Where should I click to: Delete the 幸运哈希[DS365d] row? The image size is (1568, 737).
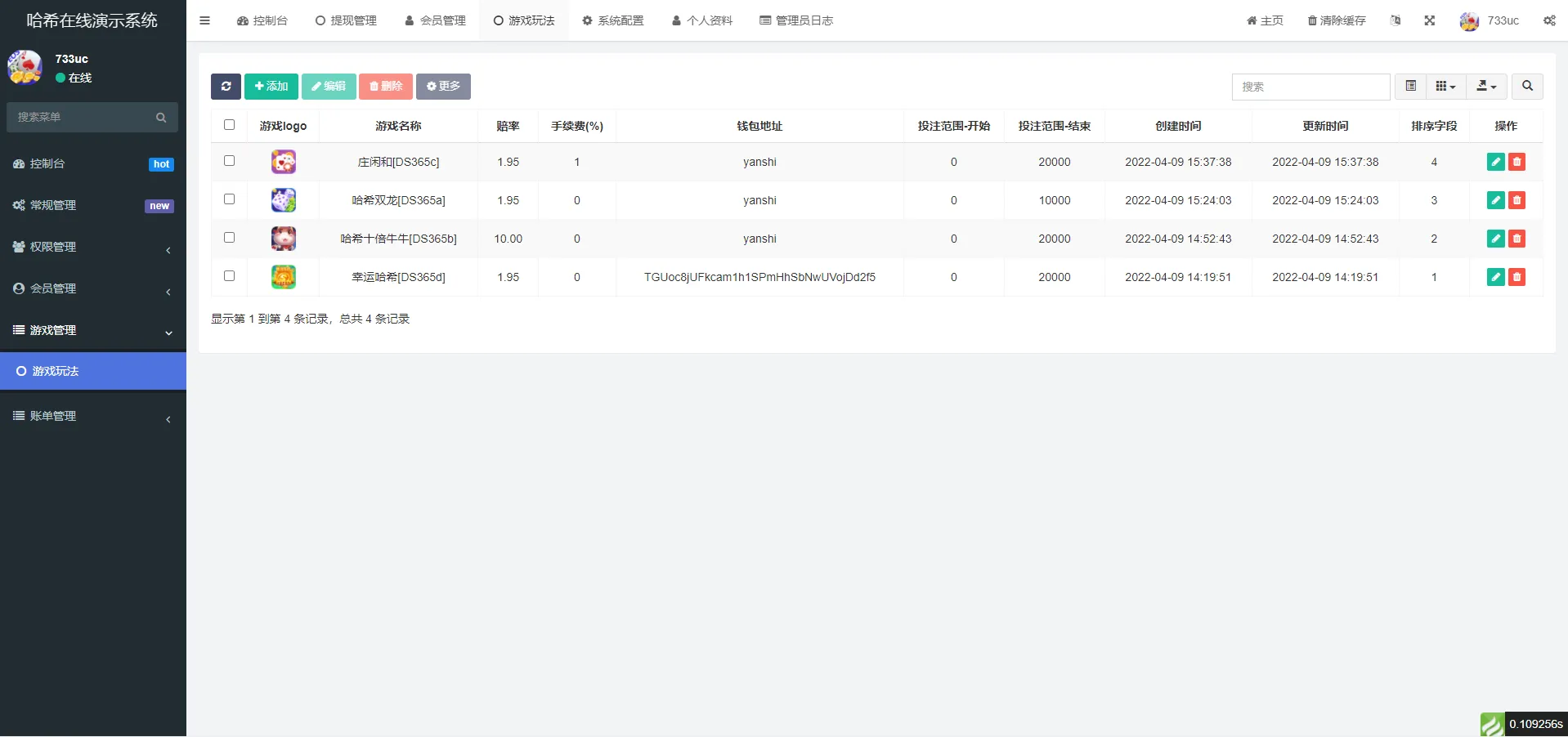(x=1516, y=277)
